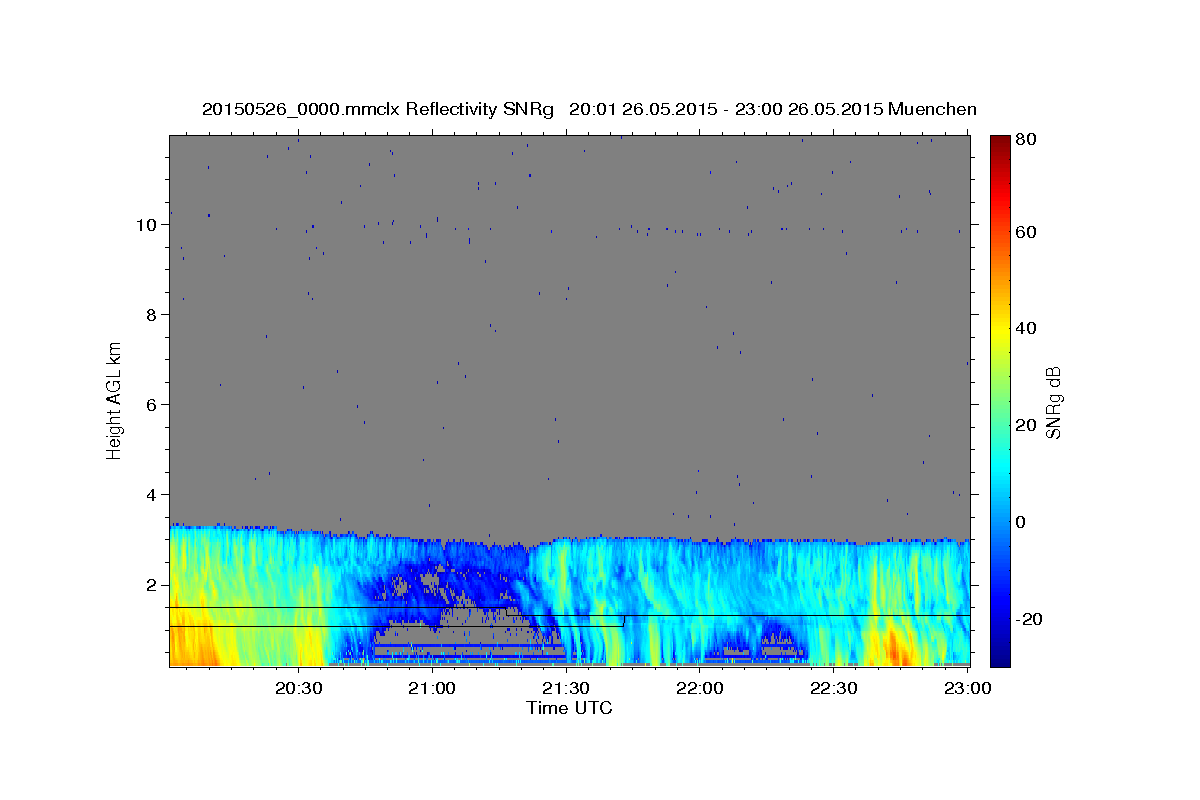This screenshot has height=800, width=1200.
Task: Click the height tick label 4
Action: 152,495
